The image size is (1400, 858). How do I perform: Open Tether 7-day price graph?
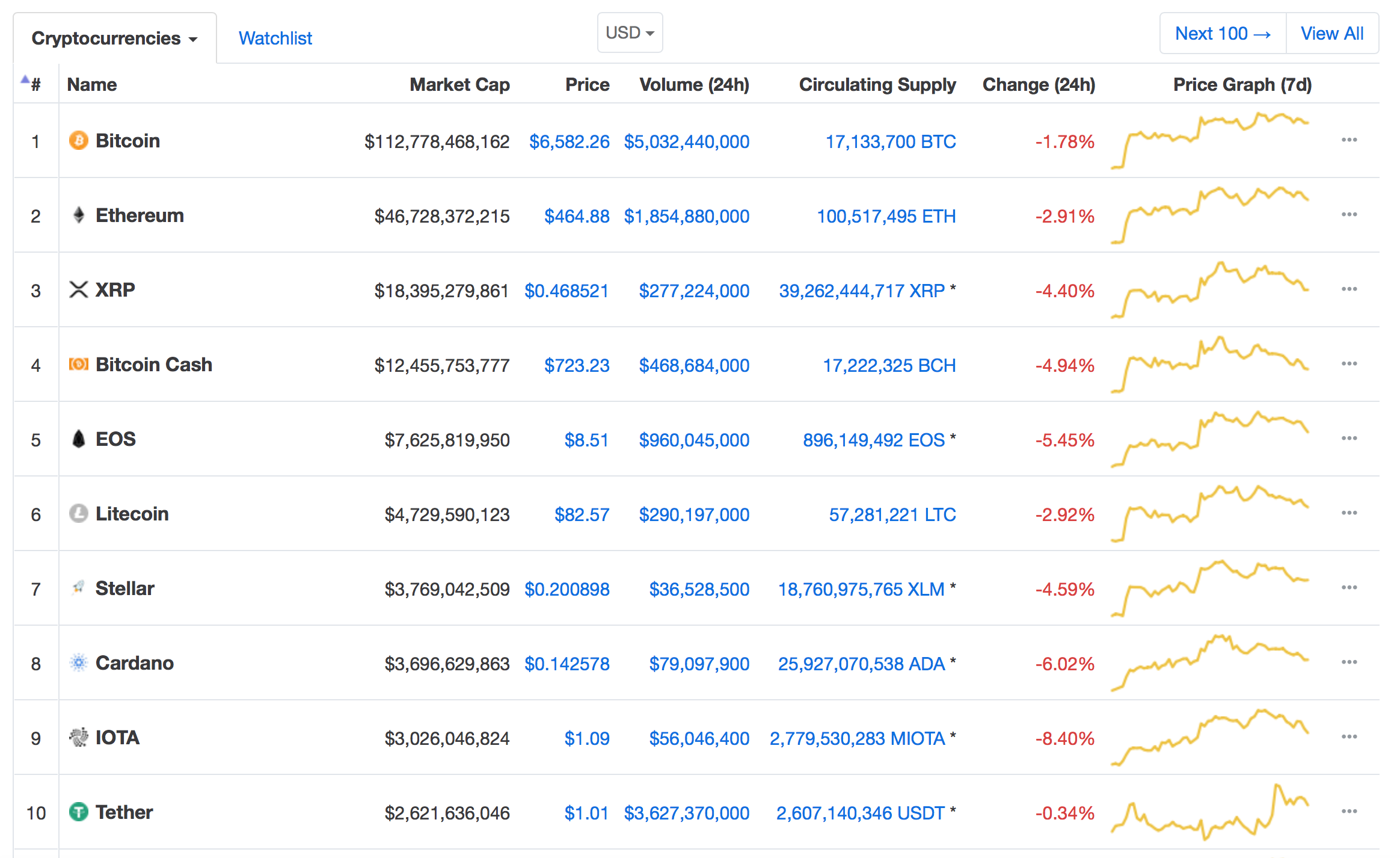click(1209, 812)
